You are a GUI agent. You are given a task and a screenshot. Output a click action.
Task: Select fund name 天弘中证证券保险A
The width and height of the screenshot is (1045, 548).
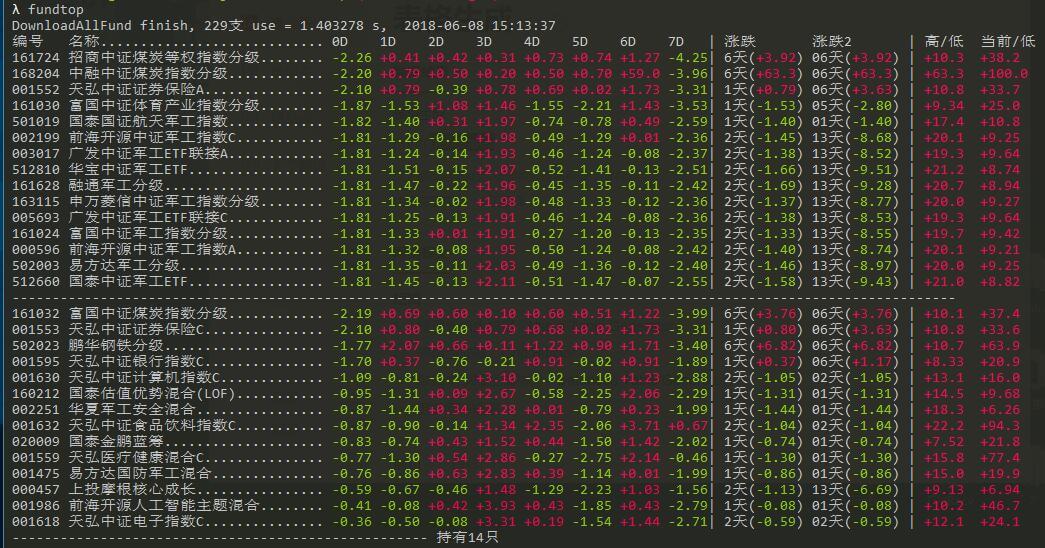tap(136, 90)
